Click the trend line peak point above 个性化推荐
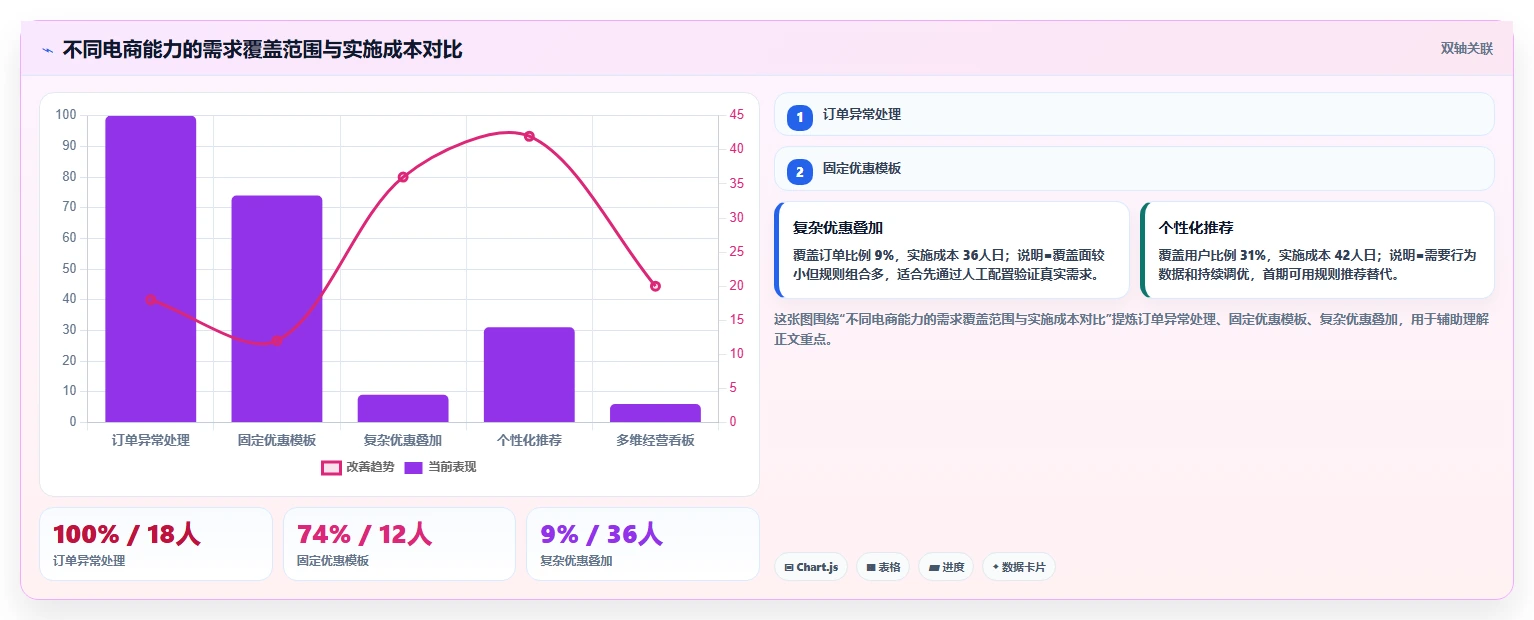 [x=529, y=136]
